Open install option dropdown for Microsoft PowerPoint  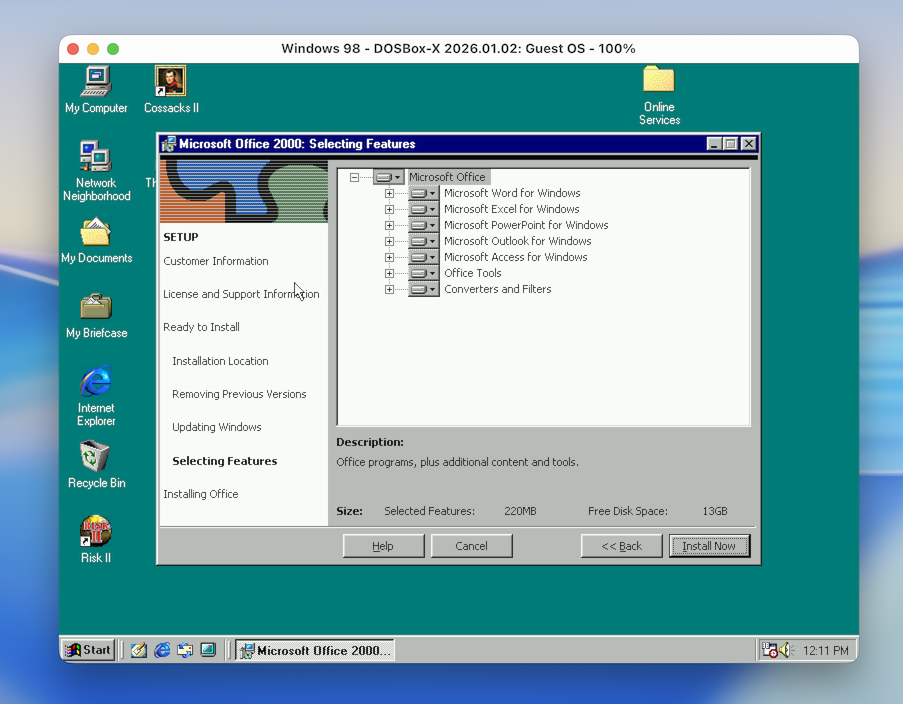pyautogui.click(x=423, y=226)
